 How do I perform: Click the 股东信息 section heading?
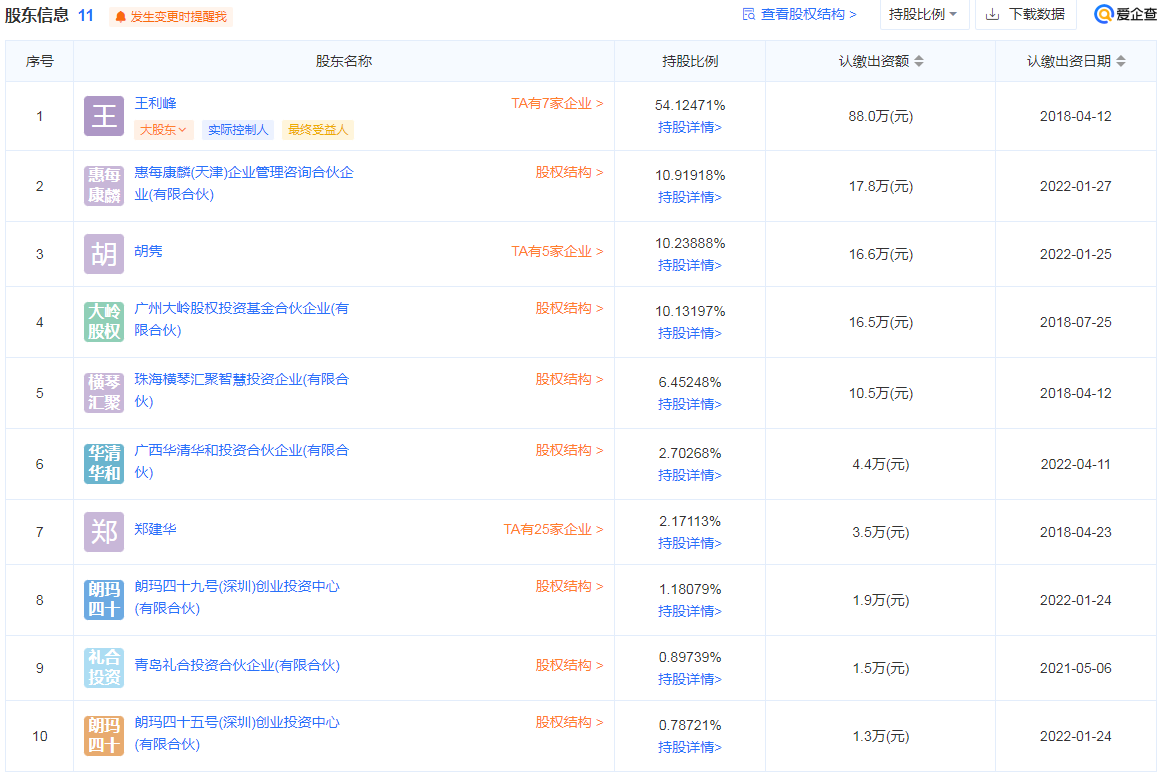(37, 15)
